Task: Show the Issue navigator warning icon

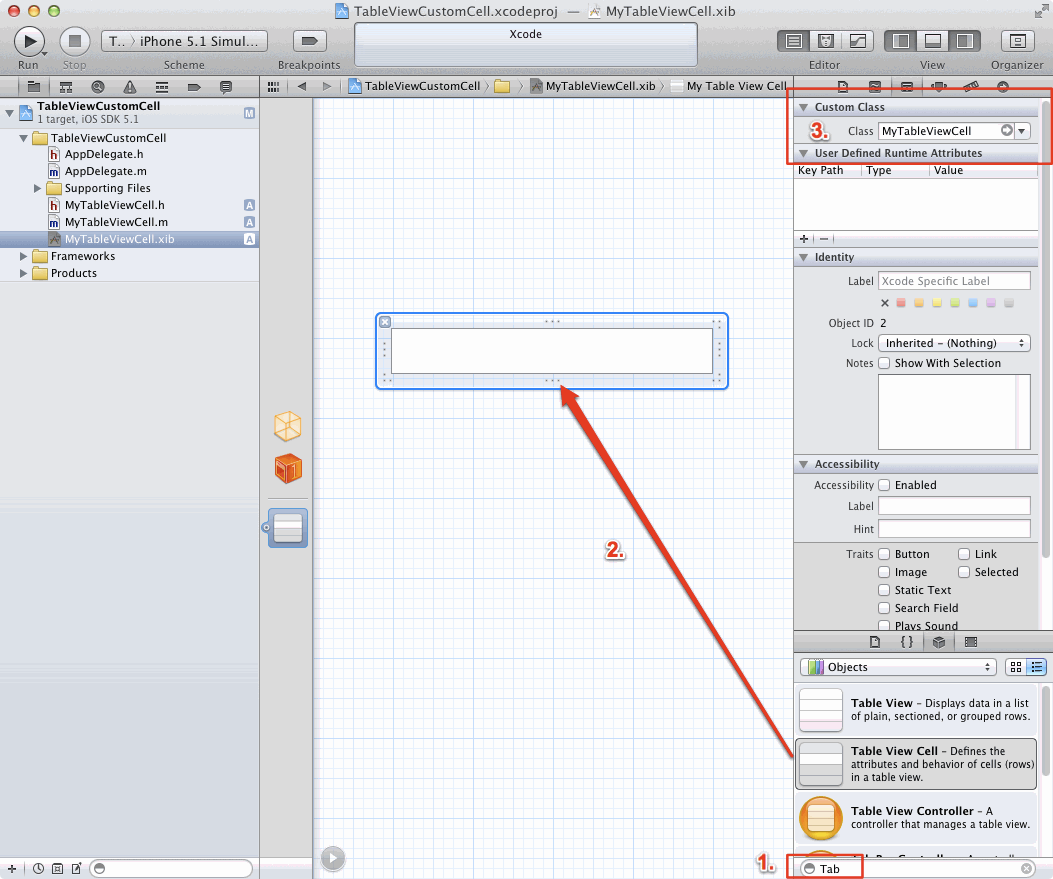Action: [129, 87]
